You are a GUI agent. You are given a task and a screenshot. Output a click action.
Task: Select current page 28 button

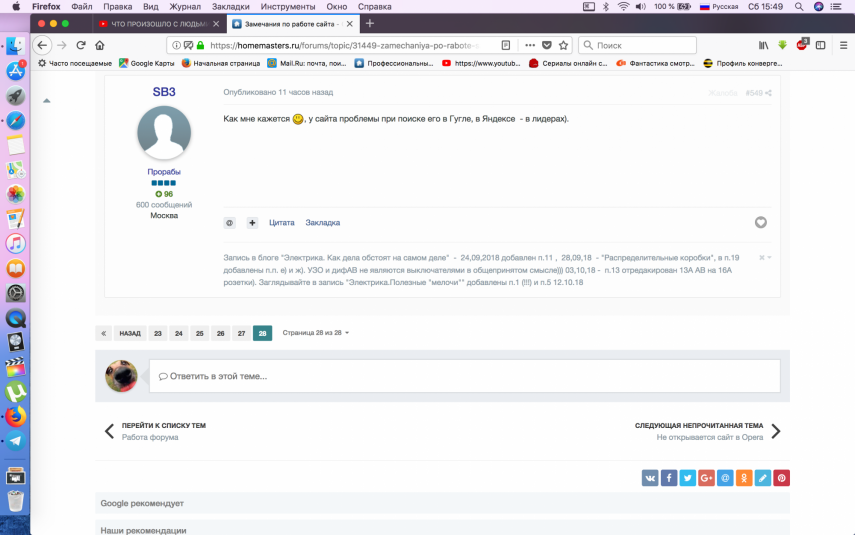(262, 333)
